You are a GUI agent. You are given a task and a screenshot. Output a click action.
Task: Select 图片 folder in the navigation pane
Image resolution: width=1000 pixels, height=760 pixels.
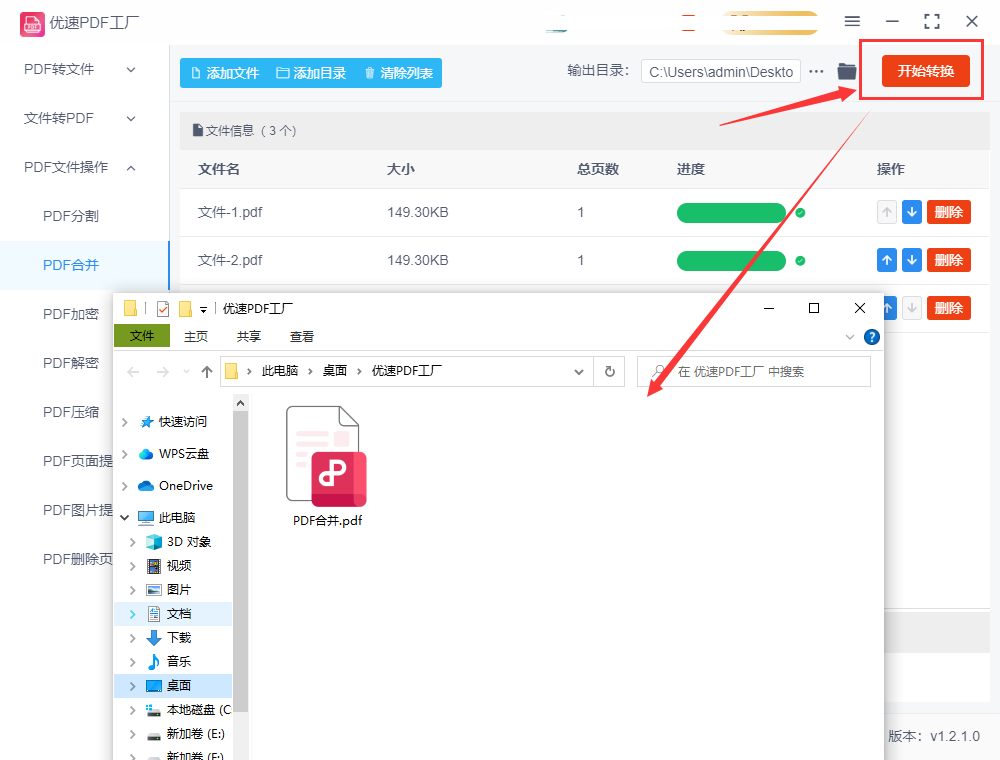179,590
